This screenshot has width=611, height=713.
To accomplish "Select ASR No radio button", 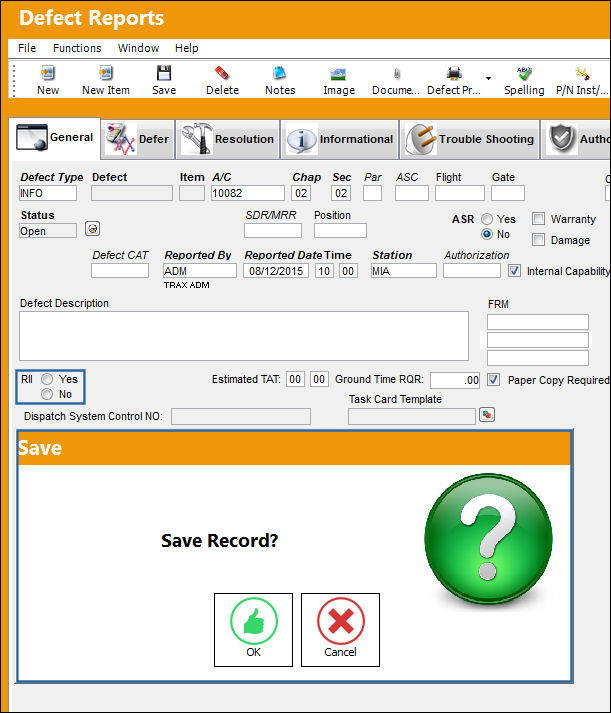I will pyautogui.click(x=487, y=234).
